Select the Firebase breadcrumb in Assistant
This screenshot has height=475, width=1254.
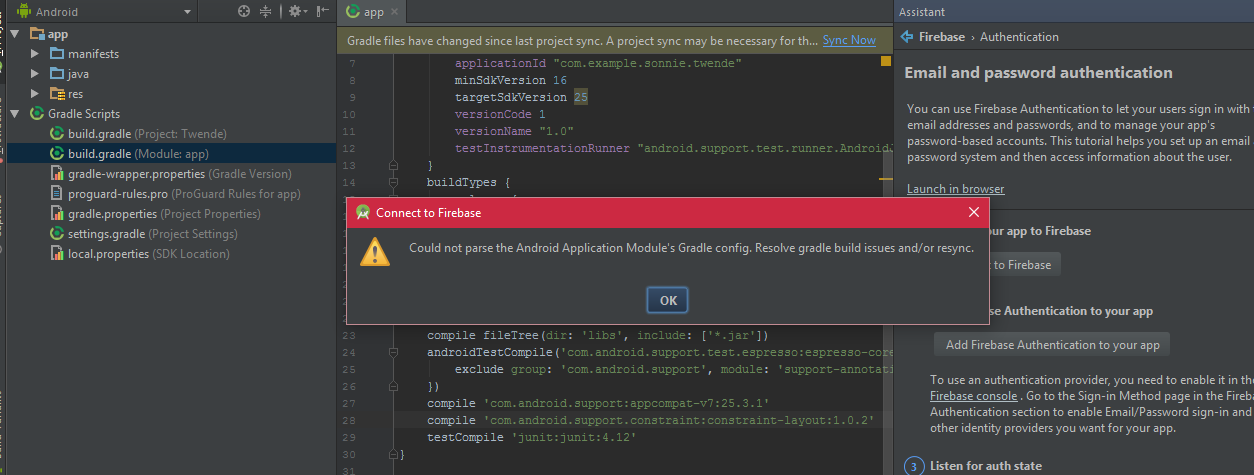tap(942, 37)
